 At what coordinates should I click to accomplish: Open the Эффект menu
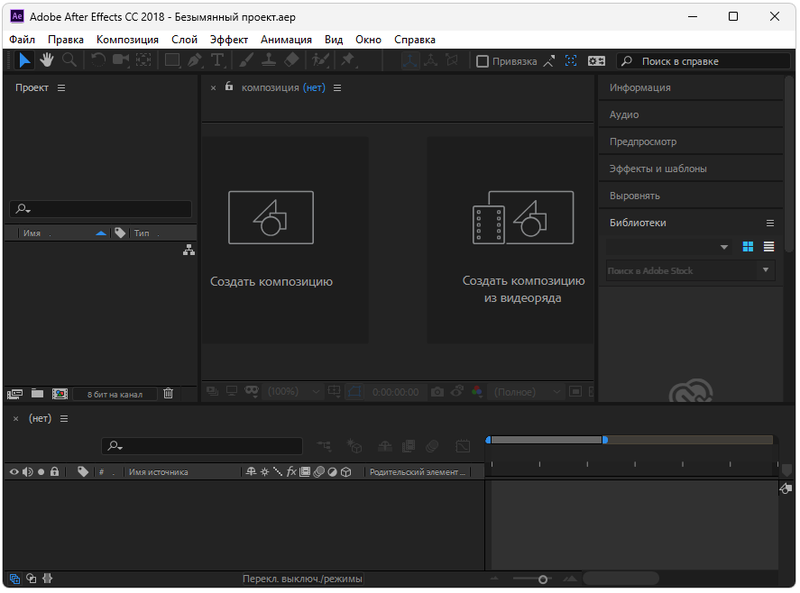click(229, 40)
